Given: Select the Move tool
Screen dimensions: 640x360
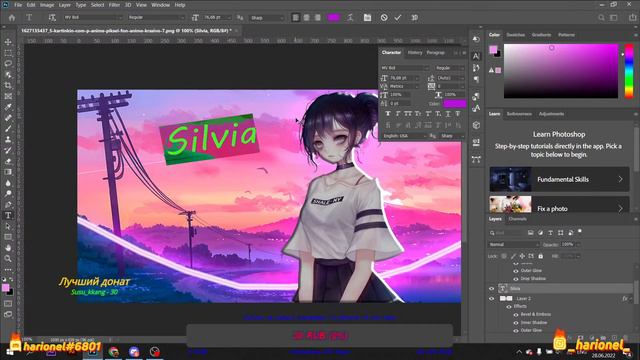Looking at the screenshot, I should tap(8, 42).
